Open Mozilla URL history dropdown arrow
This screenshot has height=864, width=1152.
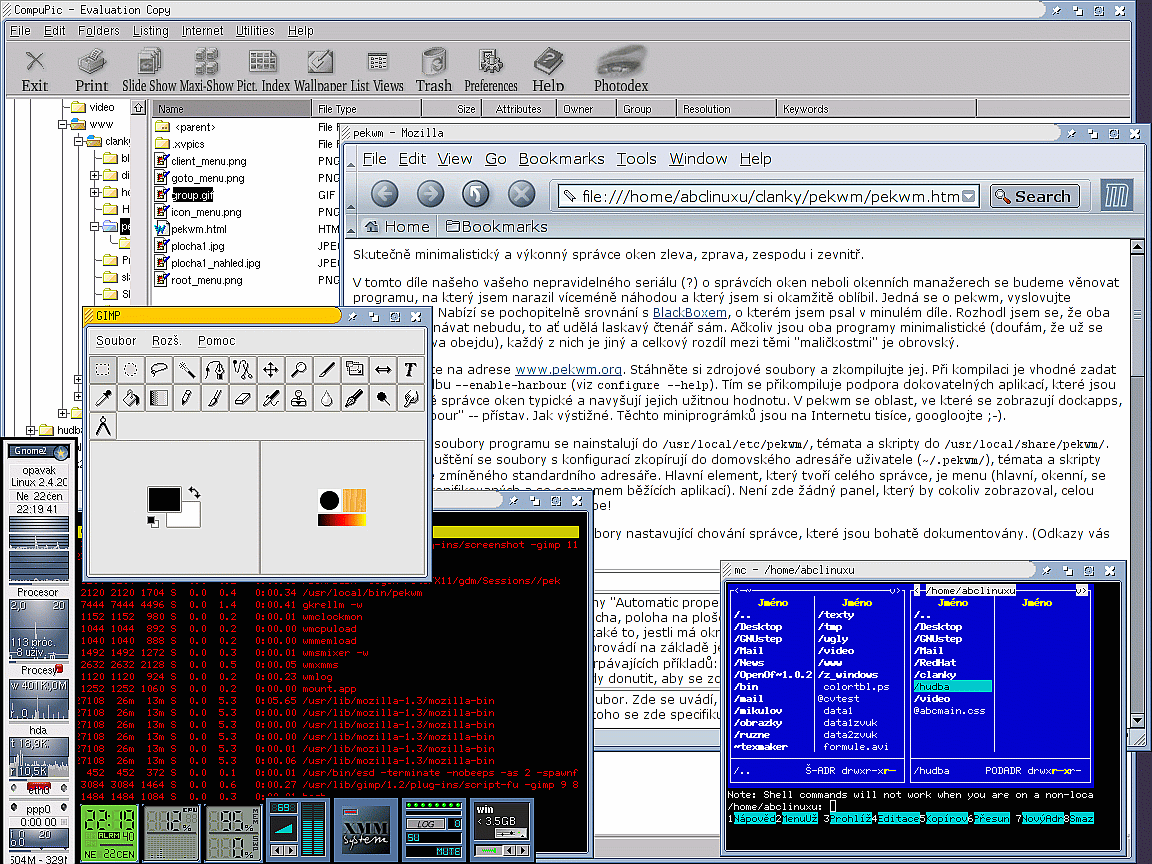[x=969, y=196]
